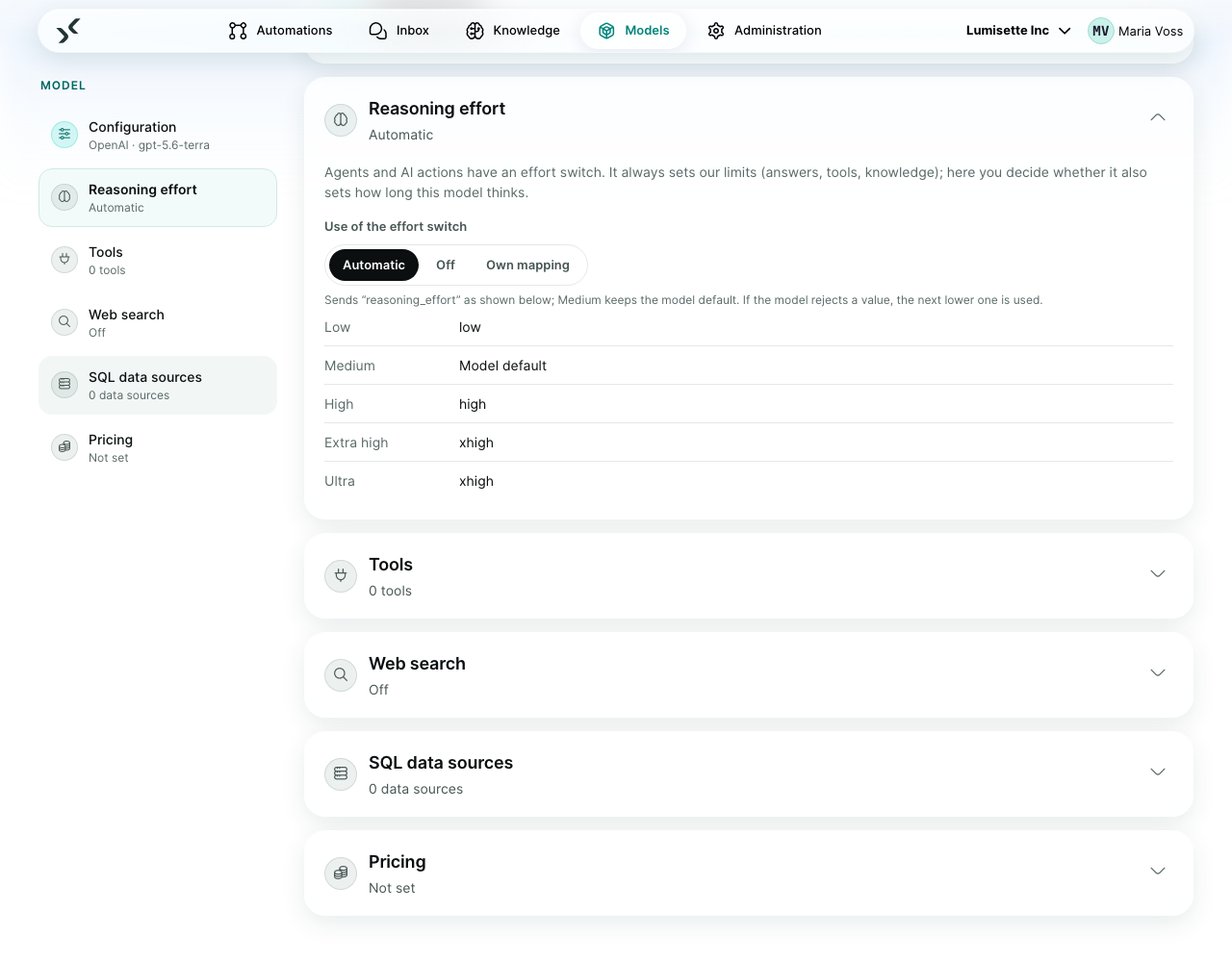The width and height of the screenshot is (1232, 962).
Task: Collapse the Reasoning effort section
Action: (1158, 117)
